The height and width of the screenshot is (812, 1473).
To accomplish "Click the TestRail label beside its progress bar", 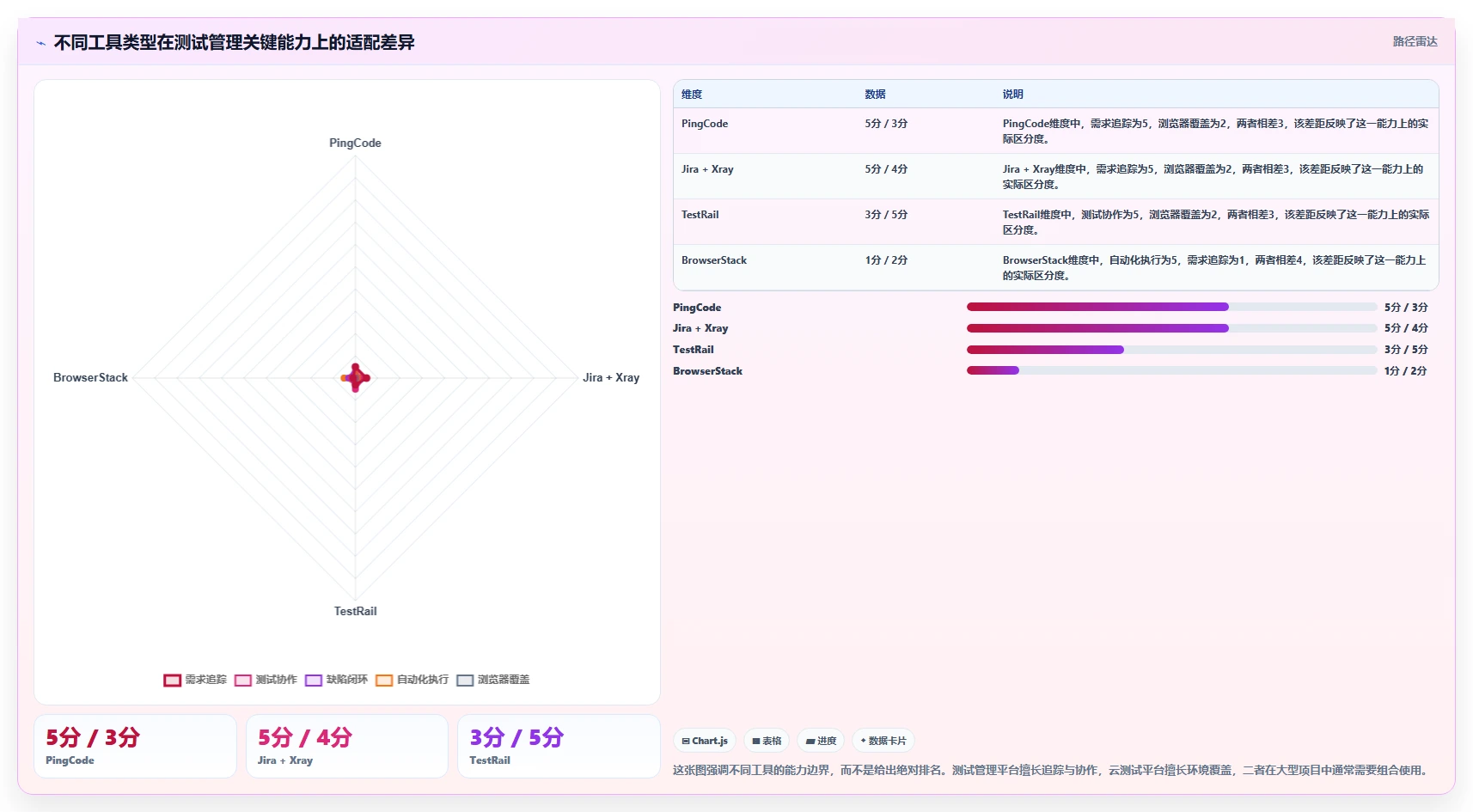I will point(694,350).
